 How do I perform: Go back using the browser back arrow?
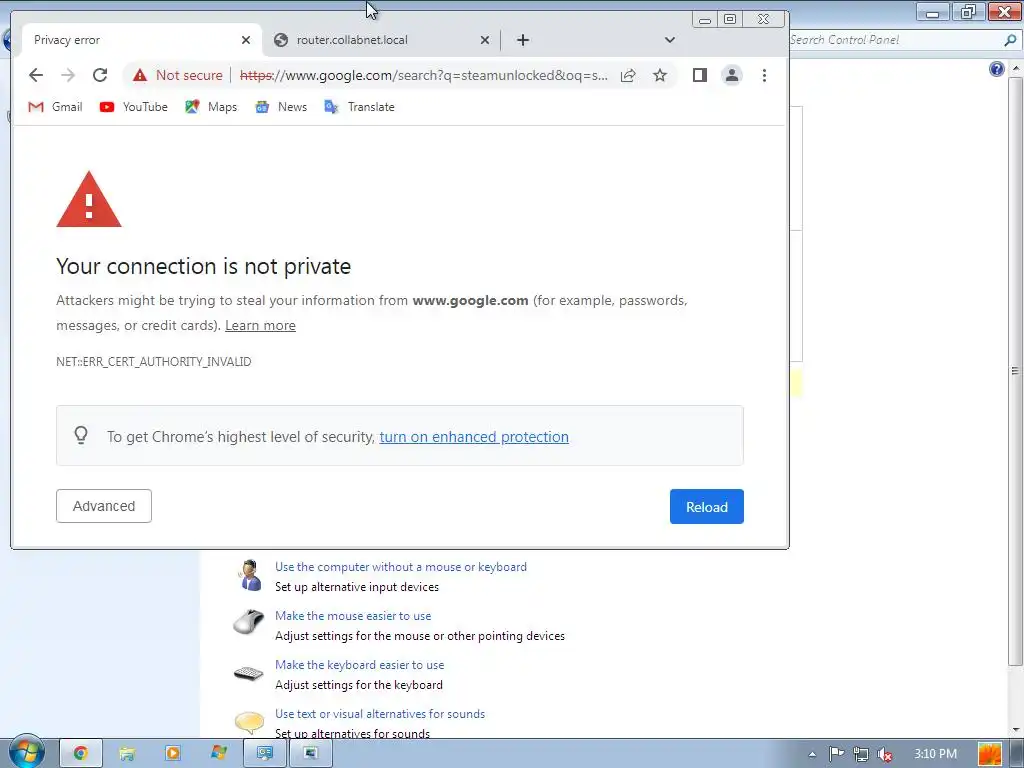36,75
